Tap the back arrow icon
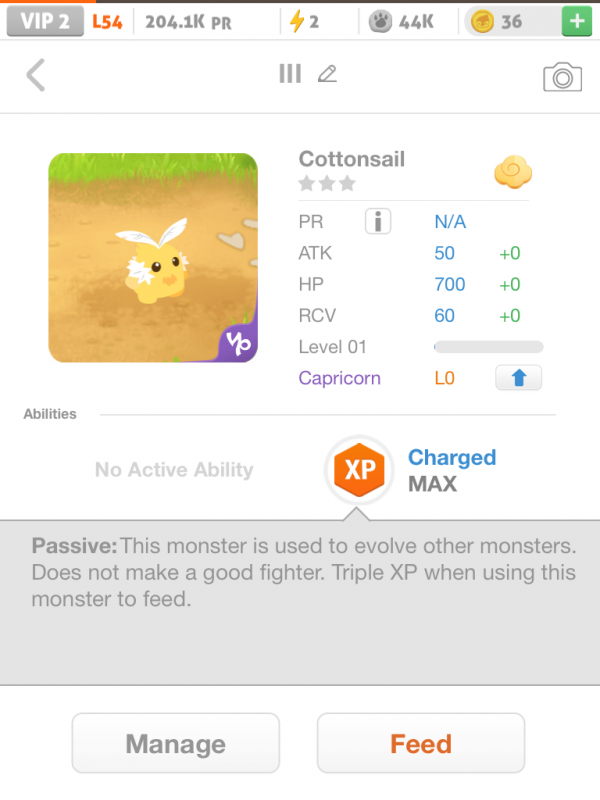The height and width of the screenshot is (800, 600). pos(36,75)
